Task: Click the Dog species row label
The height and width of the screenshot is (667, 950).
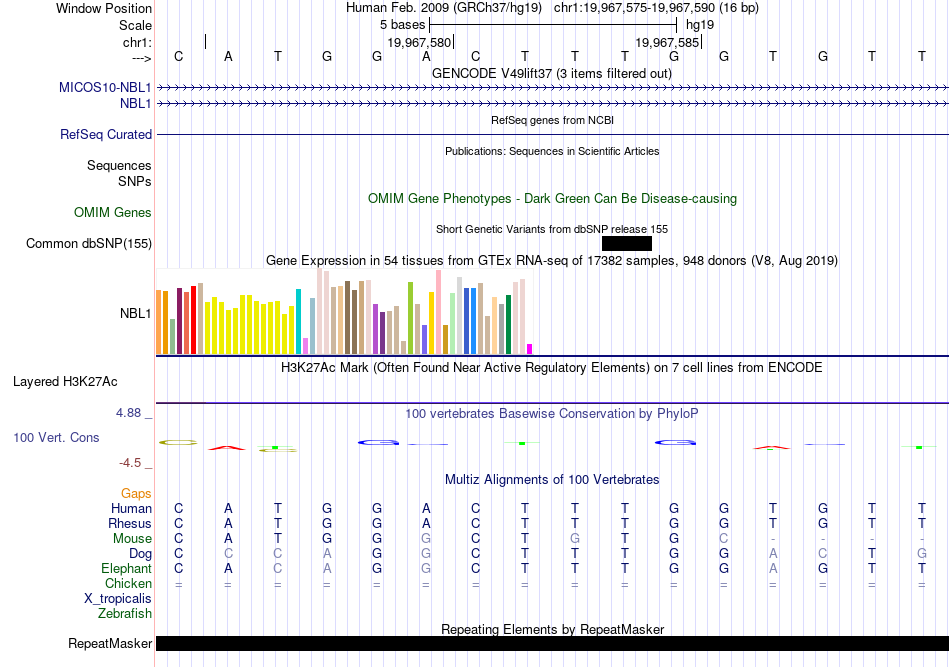Action: 140,554
